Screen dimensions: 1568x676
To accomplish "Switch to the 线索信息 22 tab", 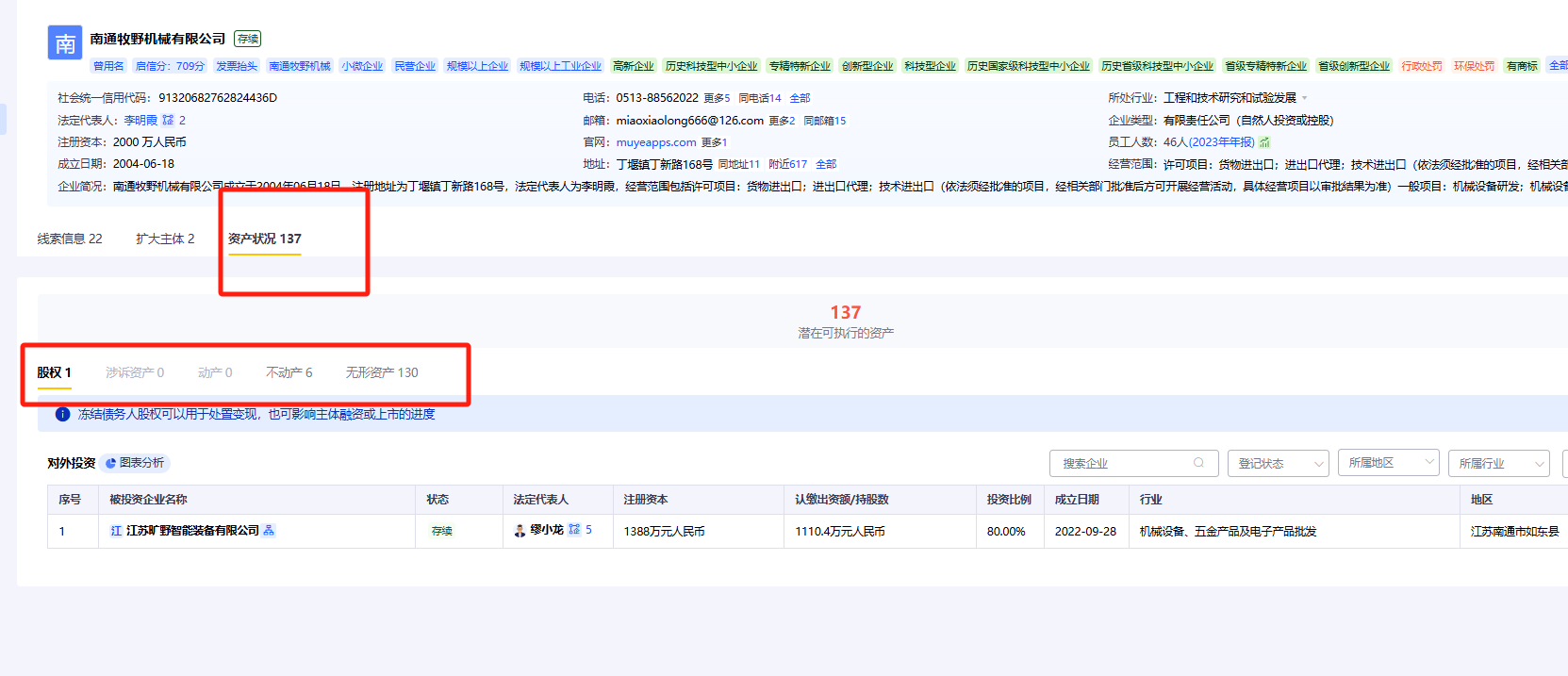I will pos(70,239).
